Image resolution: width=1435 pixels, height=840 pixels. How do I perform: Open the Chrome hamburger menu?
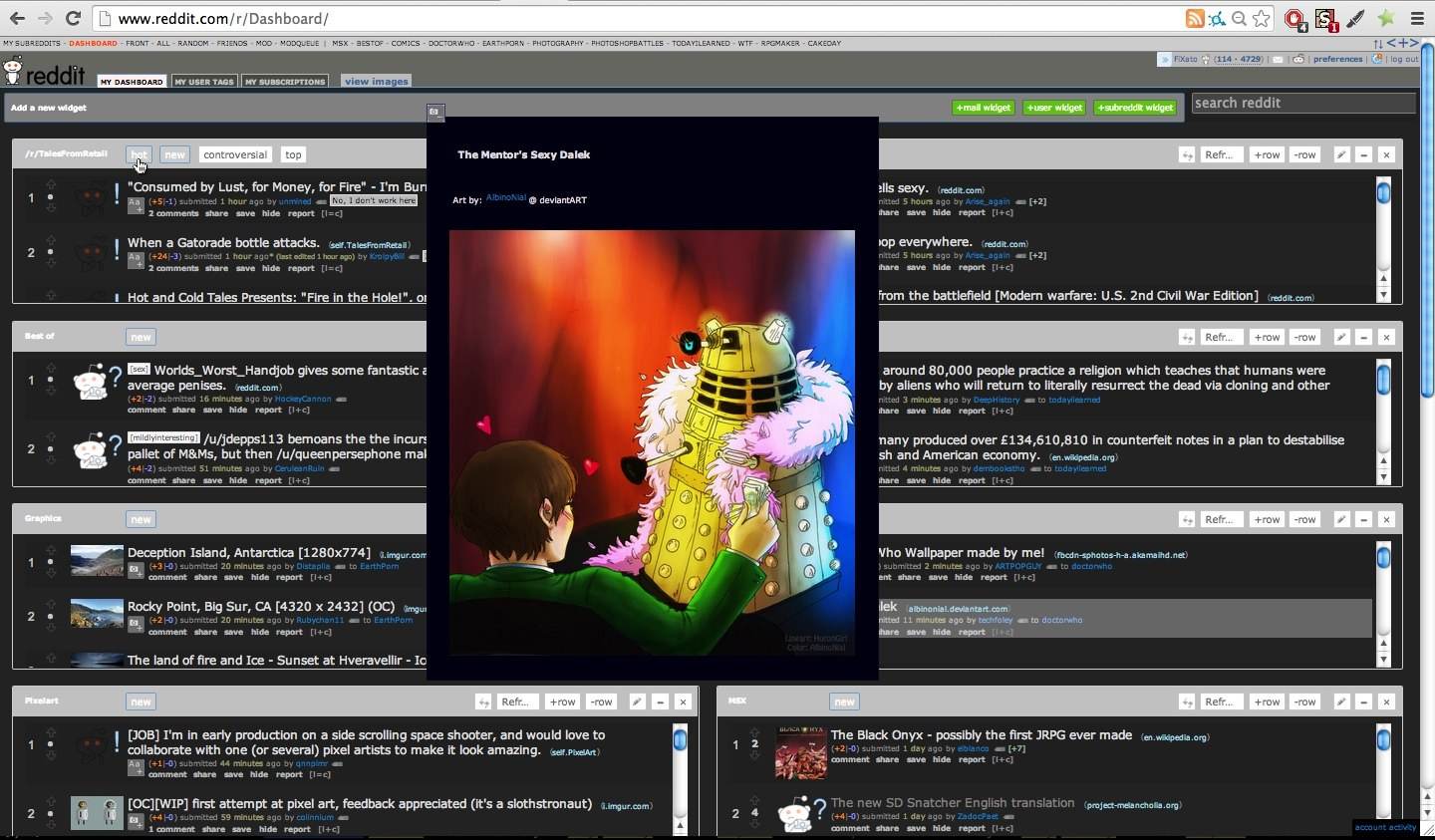coord(1417,18)
